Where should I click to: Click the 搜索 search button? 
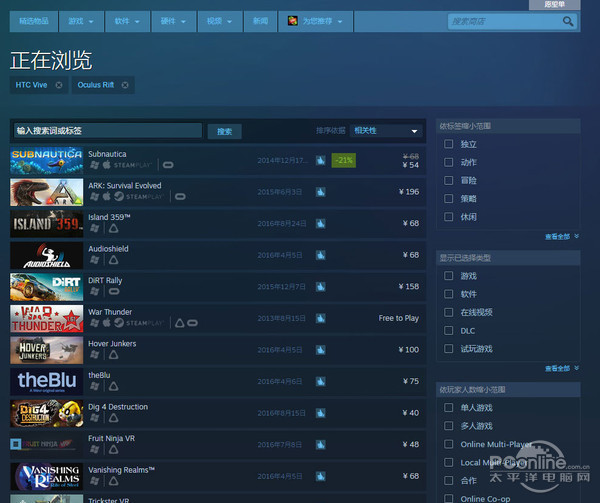tap(225, 132)
